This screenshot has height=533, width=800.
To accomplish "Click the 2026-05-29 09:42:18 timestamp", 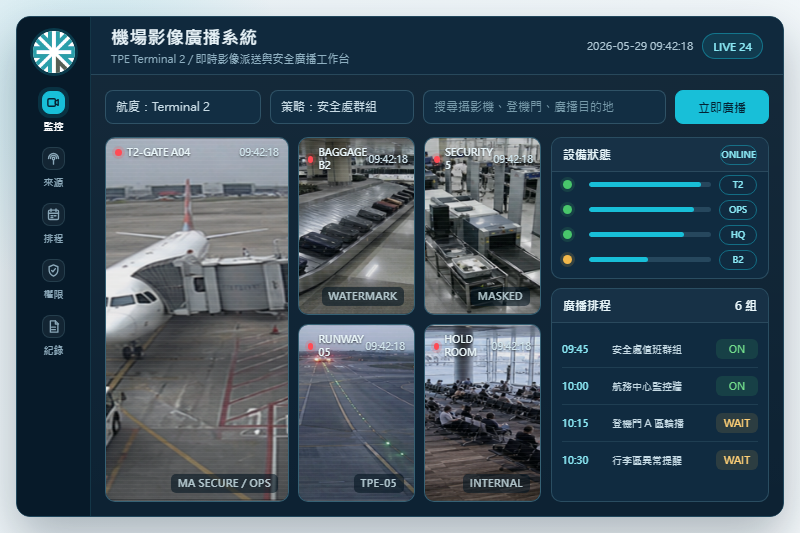I will pyautogui.click(x=640, y=46).
